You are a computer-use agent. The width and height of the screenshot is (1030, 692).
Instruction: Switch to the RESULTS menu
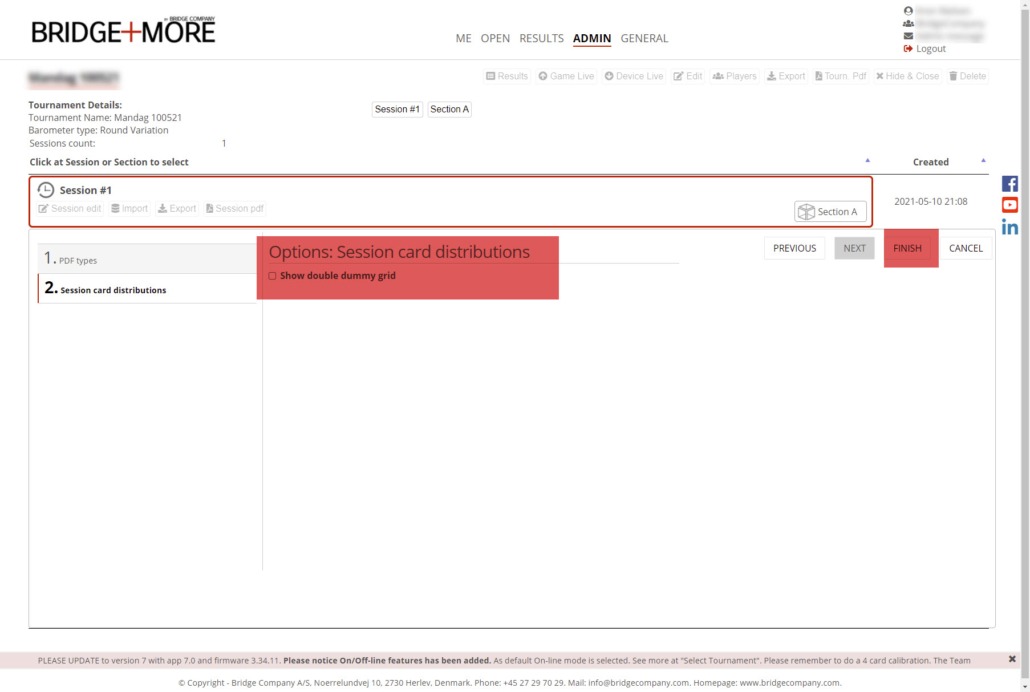pyautogui.click(x=541, y=39)
